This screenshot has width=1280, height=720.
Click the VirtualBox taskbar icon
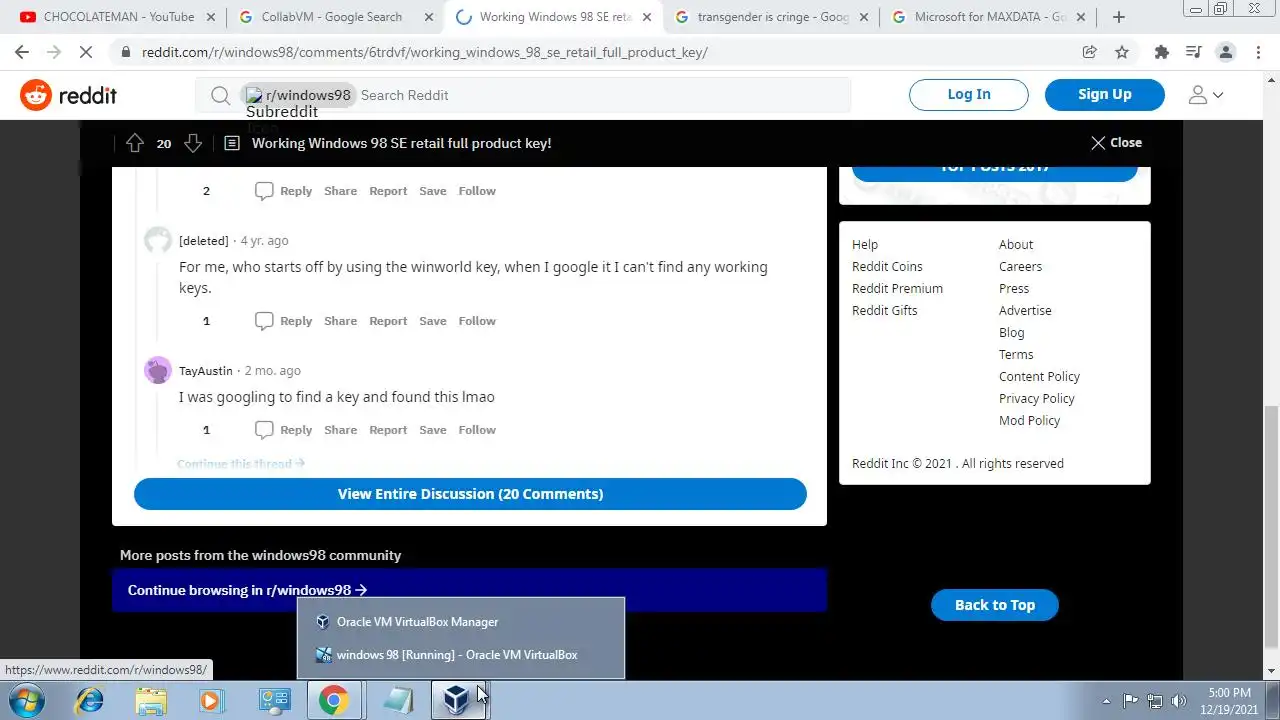[457, 700]
